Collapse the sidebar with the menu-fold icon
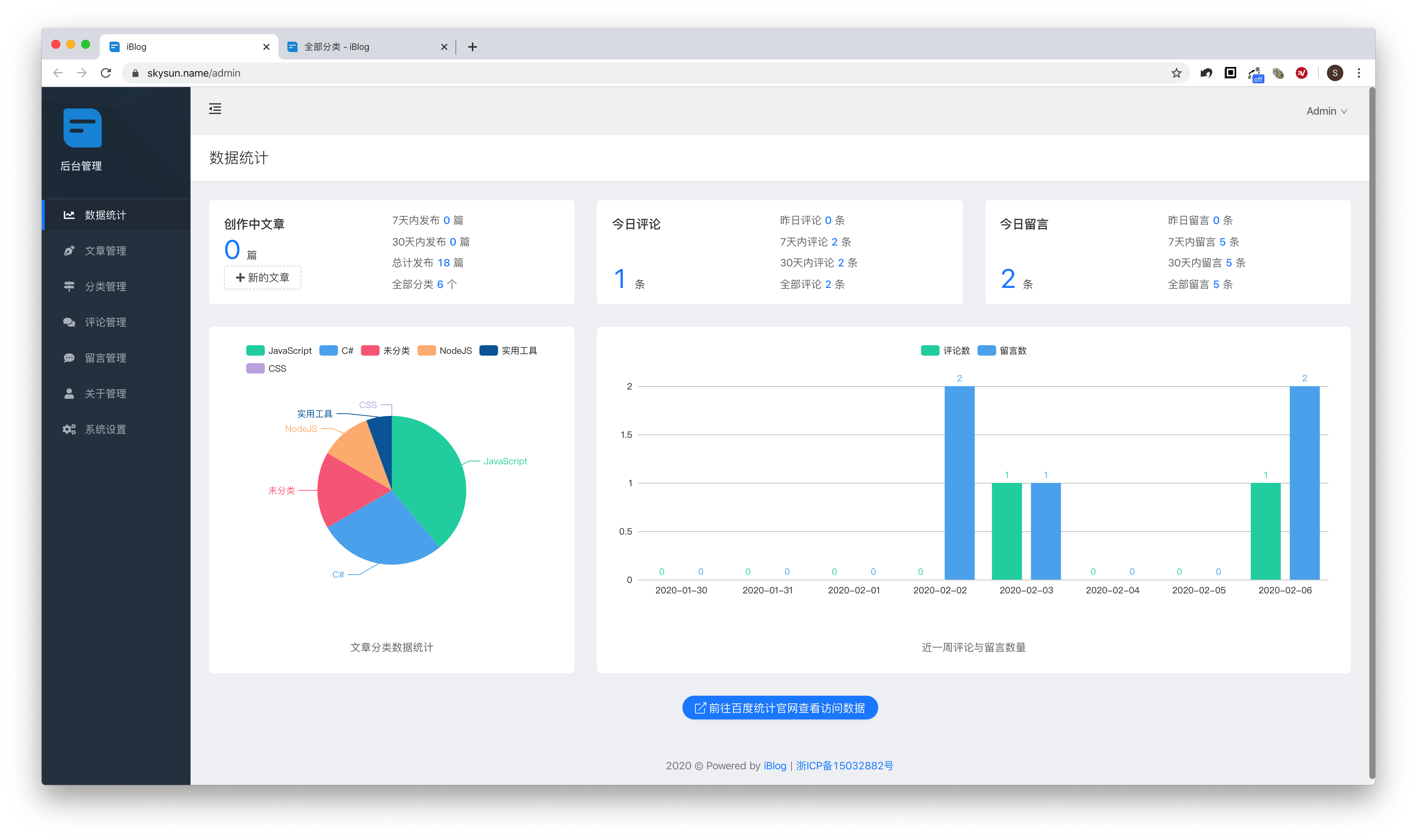Screen dimensions: 1417x840 (x=215, y=109)
